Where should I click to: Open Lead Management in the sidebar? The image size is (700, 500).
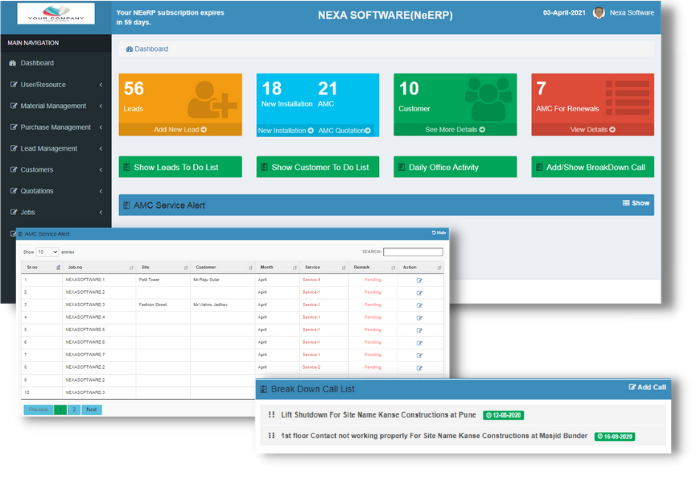coord(48,148)
